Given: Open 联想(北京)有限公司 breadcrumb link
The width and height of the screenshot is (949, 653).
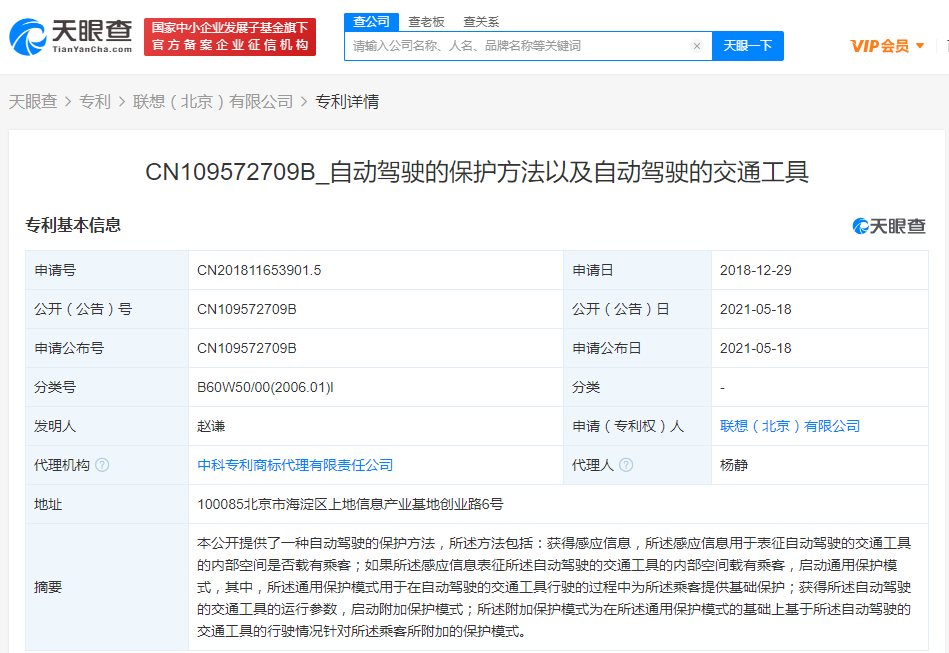Looking at the screenshot, I should click(213, 102).
